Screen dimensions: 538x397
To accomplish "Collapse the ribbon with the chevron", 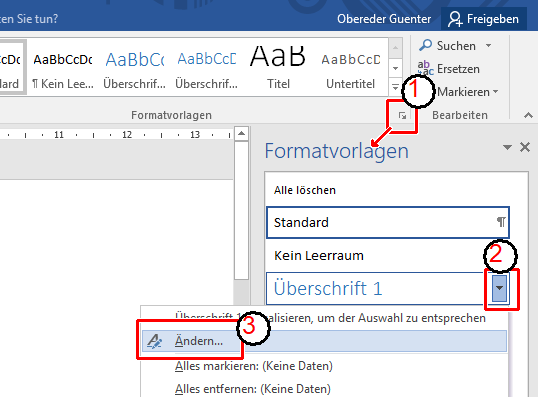I will pos(528,116).
